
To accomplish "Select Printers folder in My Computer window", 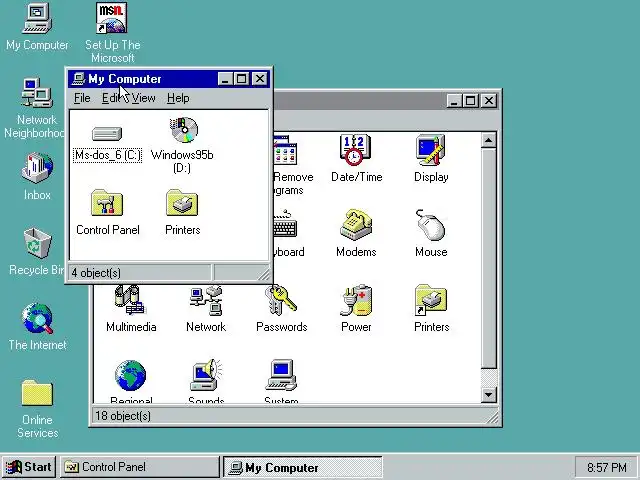I will pos(182,203).
